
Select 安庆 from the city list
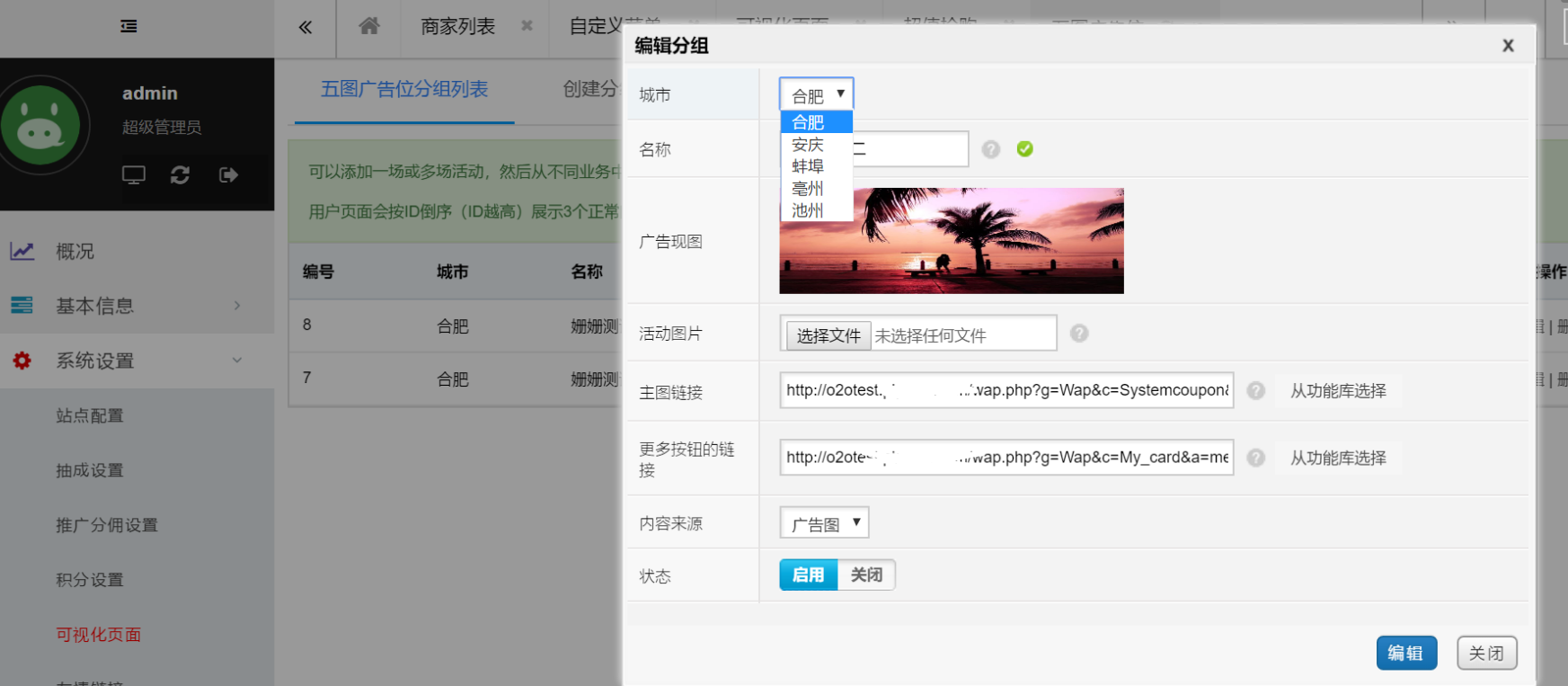(816, 145)
